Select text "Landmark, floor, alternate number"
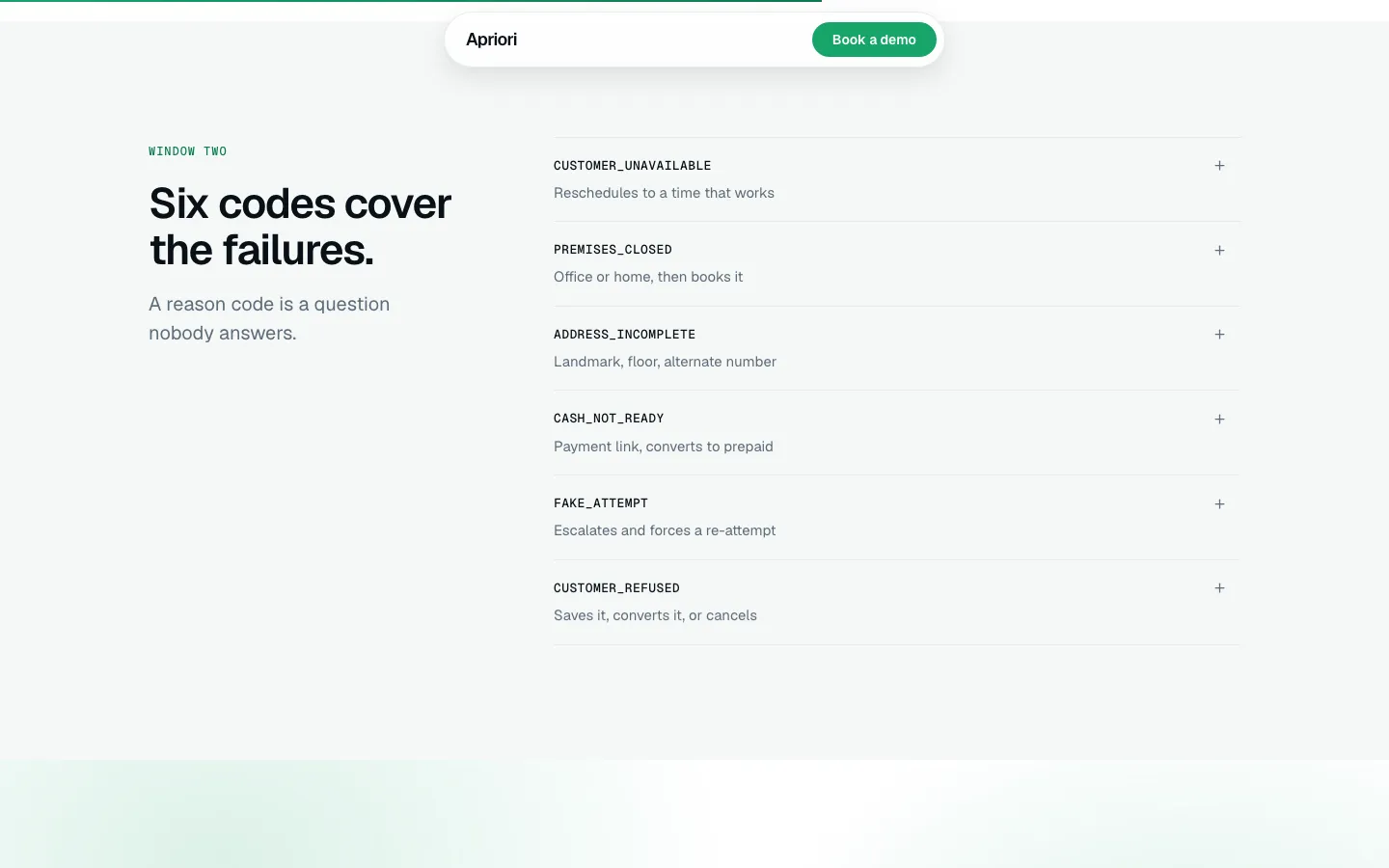This screenshot has height=868, width=1389. (x=665, y=362)
